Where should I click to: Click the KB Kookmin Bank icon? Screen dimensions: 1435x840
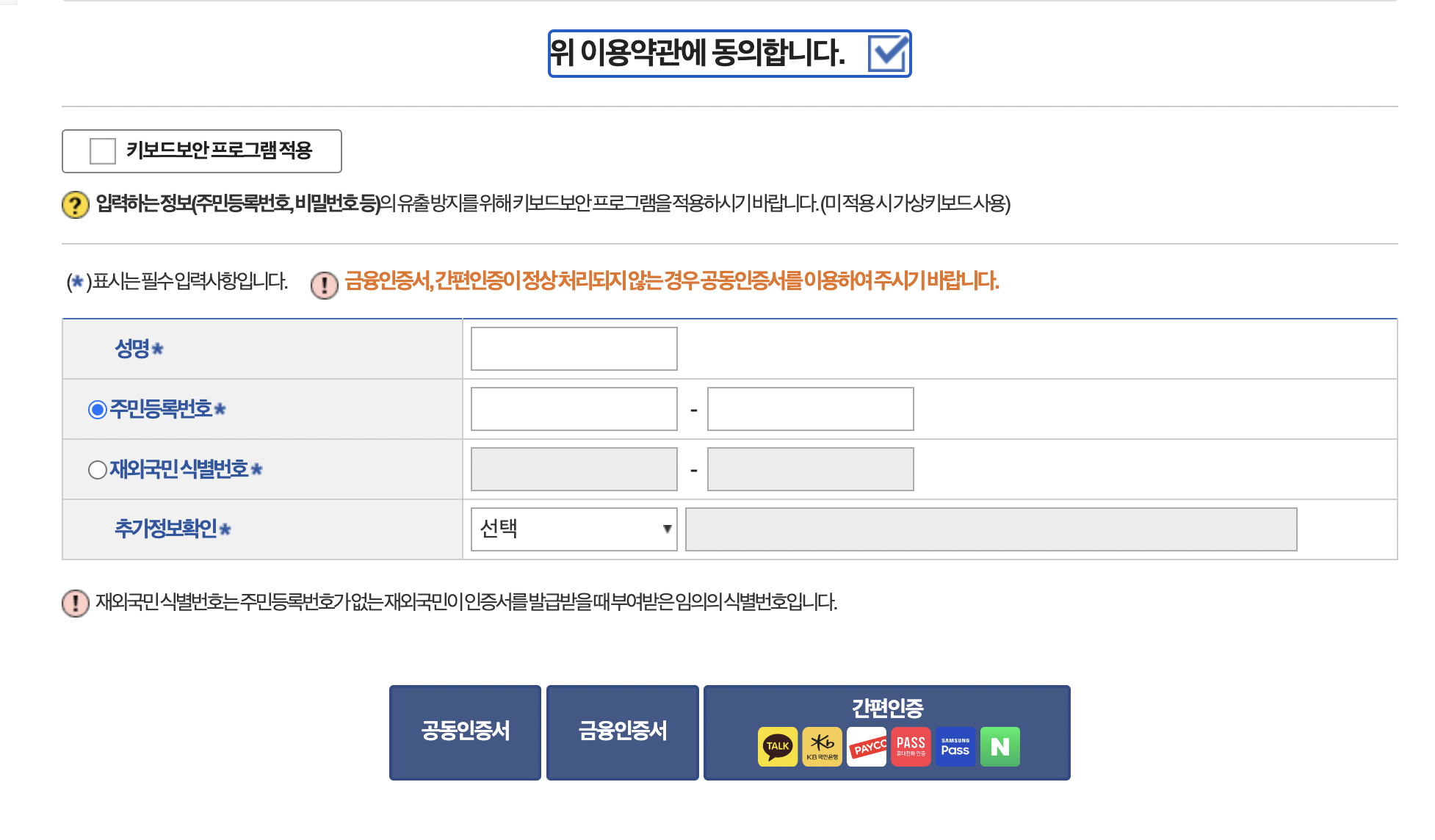(x=822, y=747)
